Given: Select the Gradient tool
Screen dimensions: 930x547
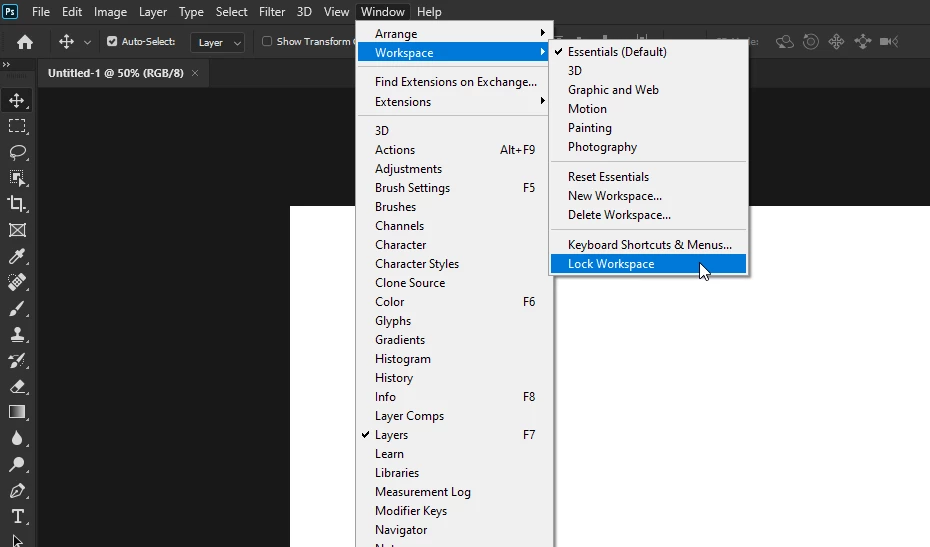Looking at the screenshot, I should [x=17, y=412].
